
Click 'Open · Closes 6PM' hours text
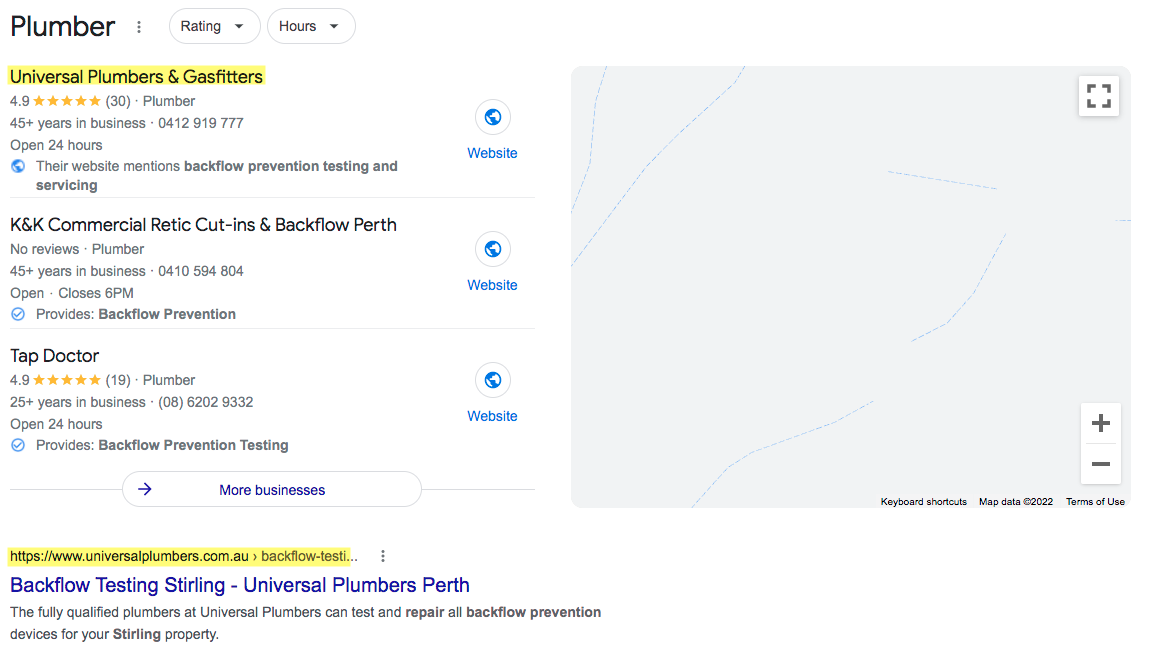(x=72, y=293)
